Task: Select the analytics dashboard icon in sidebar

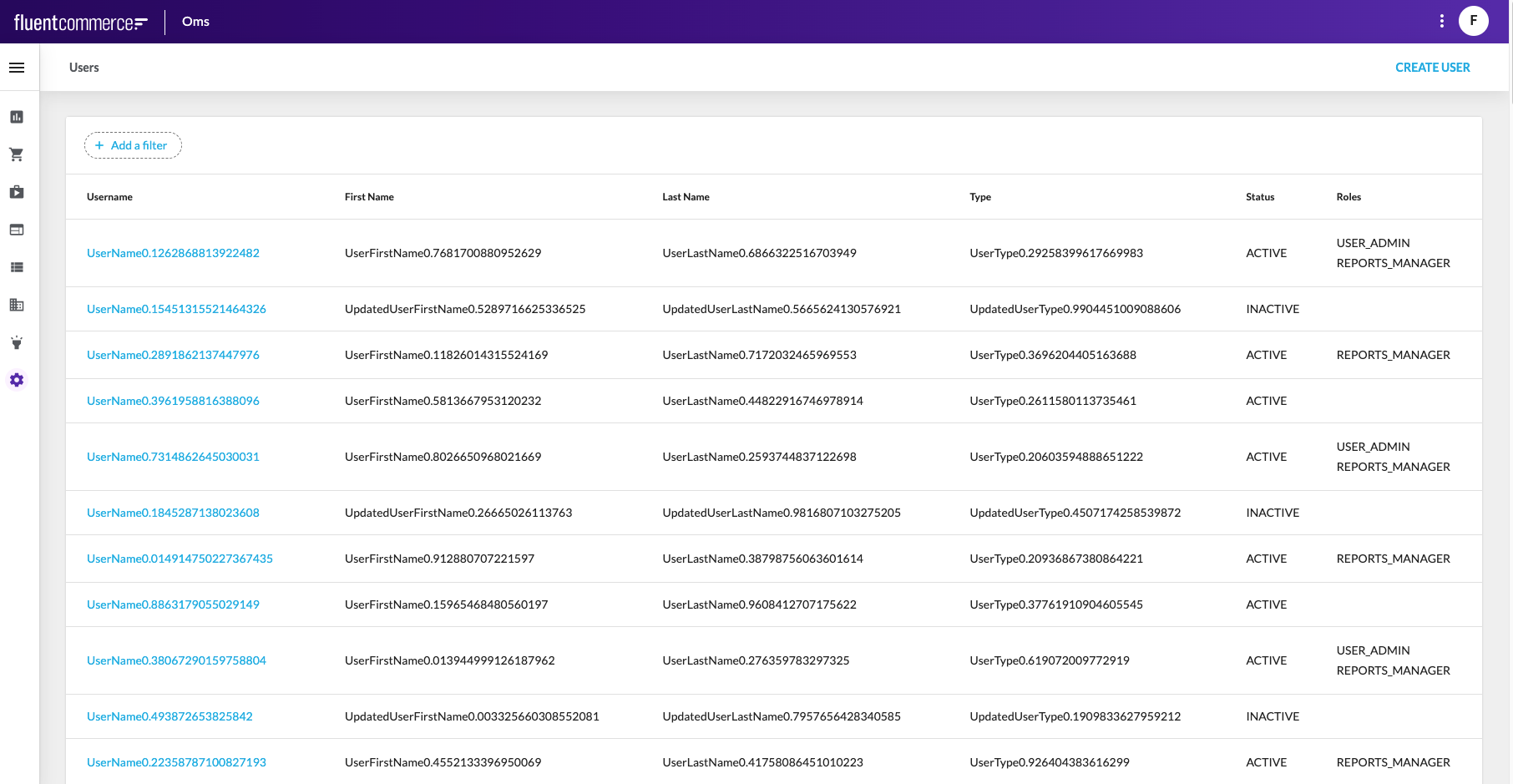Action: [17, 117]
